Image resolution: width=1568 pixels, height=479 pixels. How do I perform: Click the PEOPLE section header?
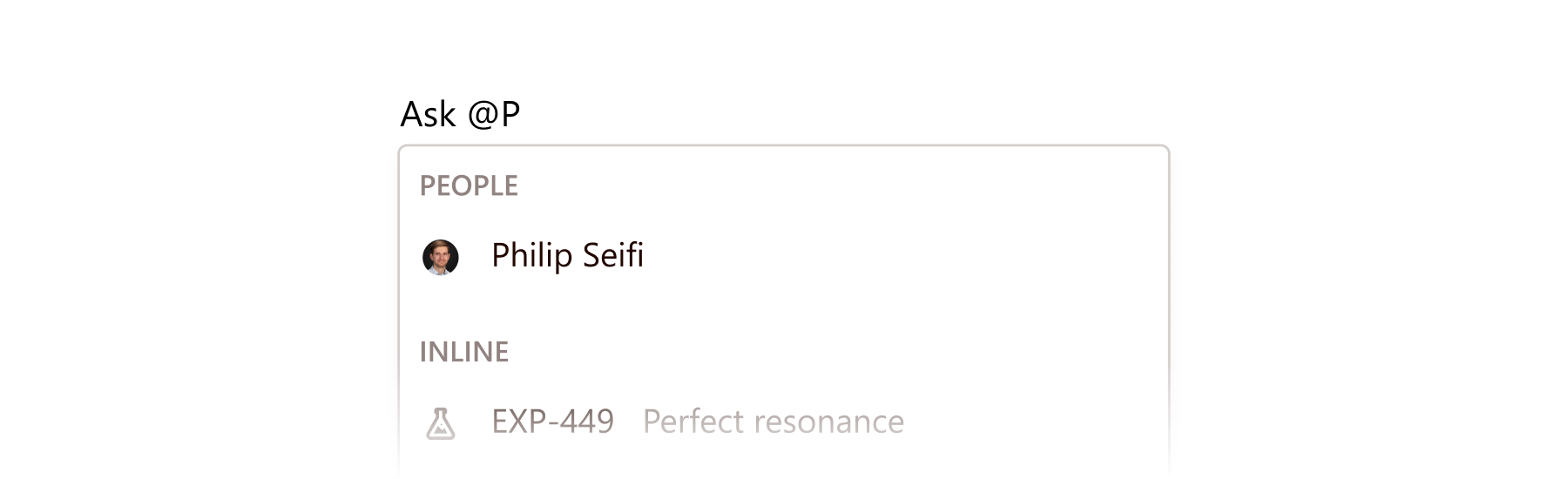pyautogui.click(x=469, y=186)
